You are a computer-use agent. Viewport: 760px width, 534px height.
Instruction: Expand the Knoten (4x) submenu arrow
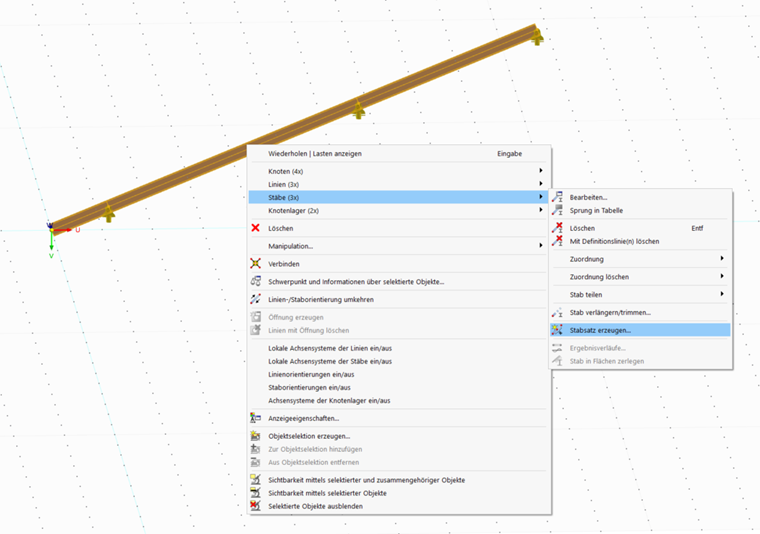click(540, 171)
